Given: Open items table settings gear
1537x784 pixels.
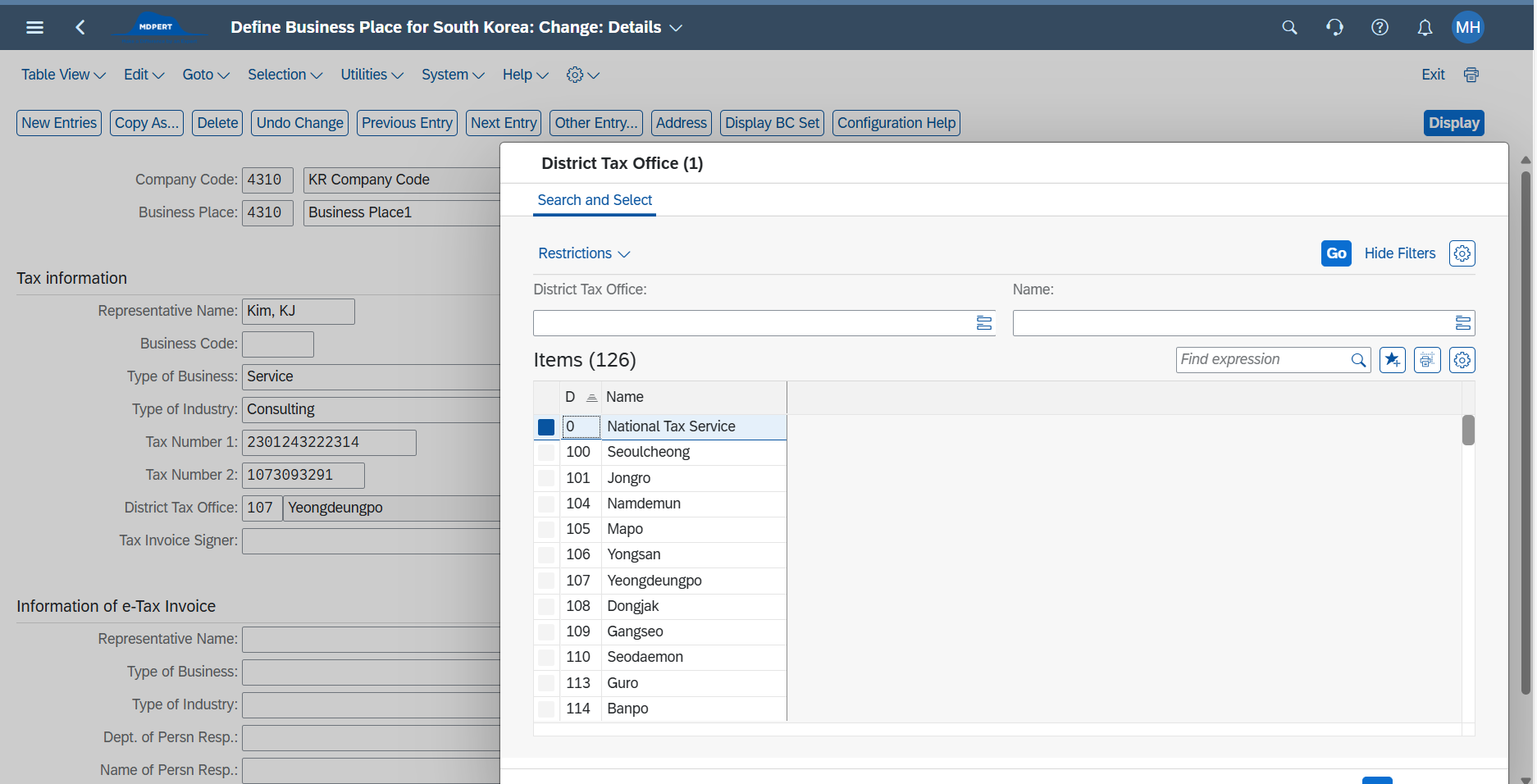Looking at the screenshot, I should click(x=1462, y=360).
